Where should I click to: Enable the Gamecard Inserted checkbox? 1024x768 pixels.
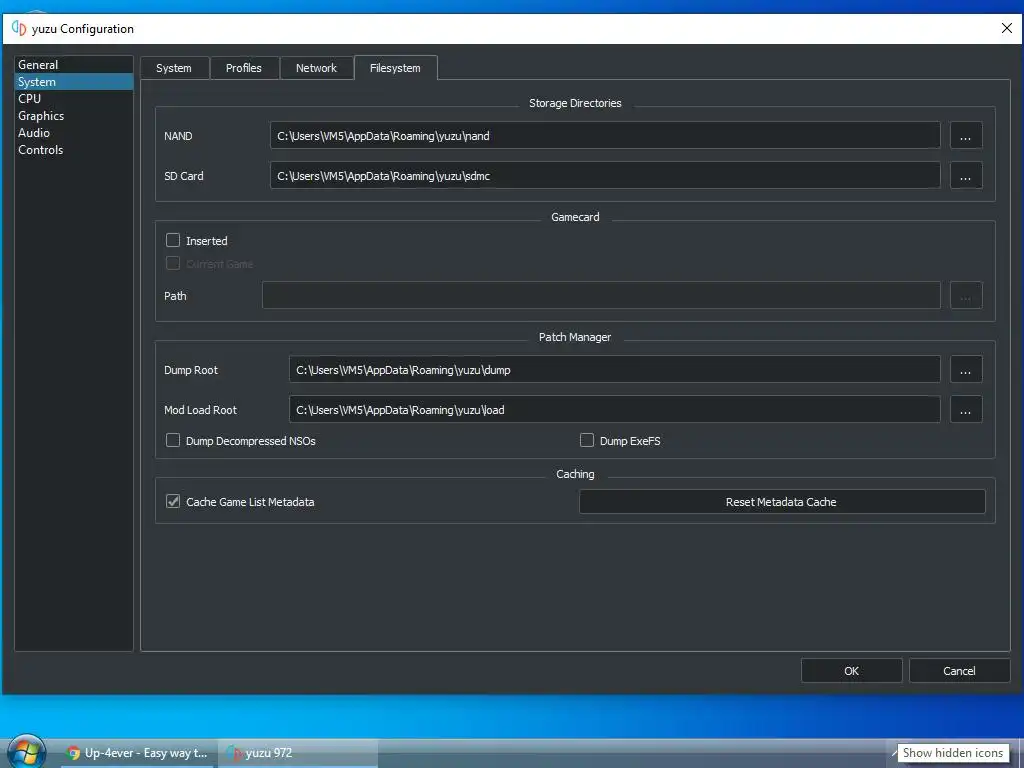pyautogui.click(x=173, y=240)
